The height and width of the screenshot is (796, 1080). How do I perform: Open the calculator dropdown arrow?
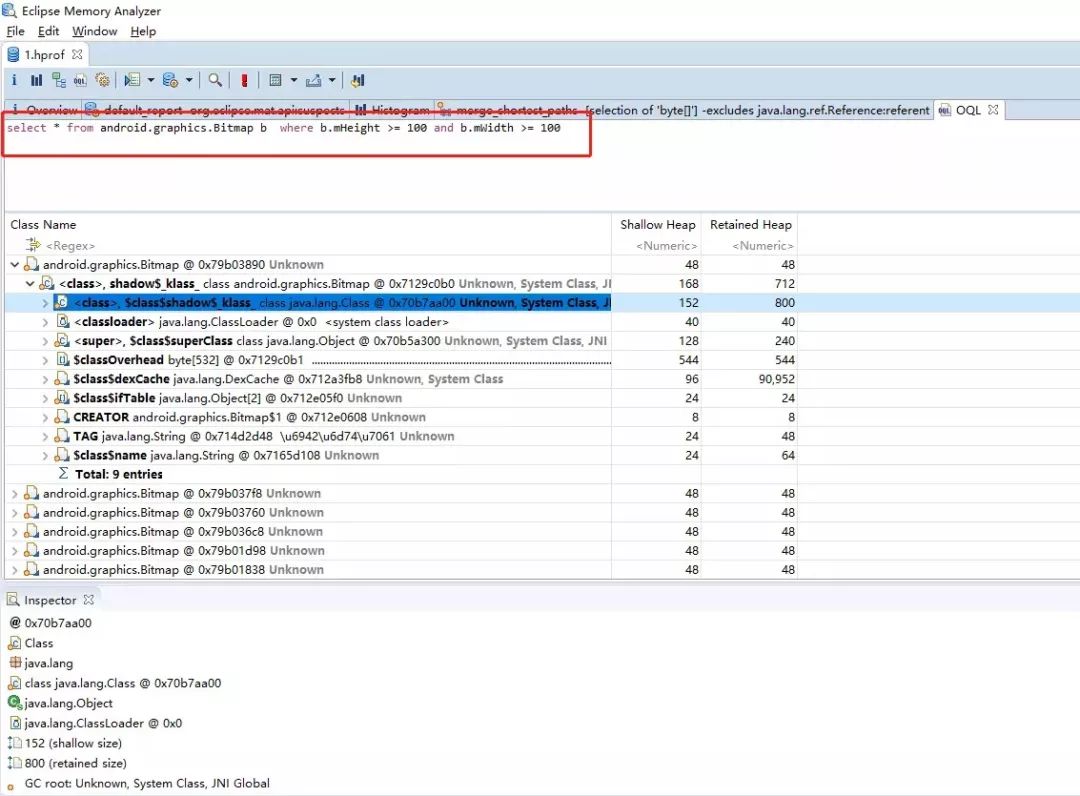coord(293,80)
